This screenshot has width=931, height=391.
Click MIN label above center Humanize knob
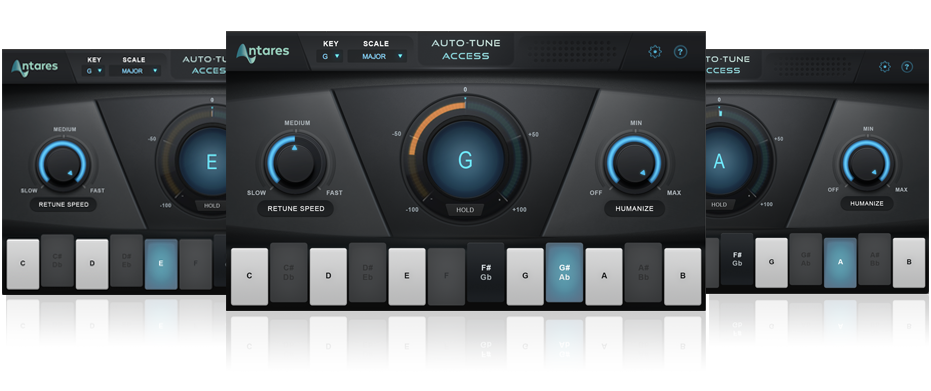(636, 123)
